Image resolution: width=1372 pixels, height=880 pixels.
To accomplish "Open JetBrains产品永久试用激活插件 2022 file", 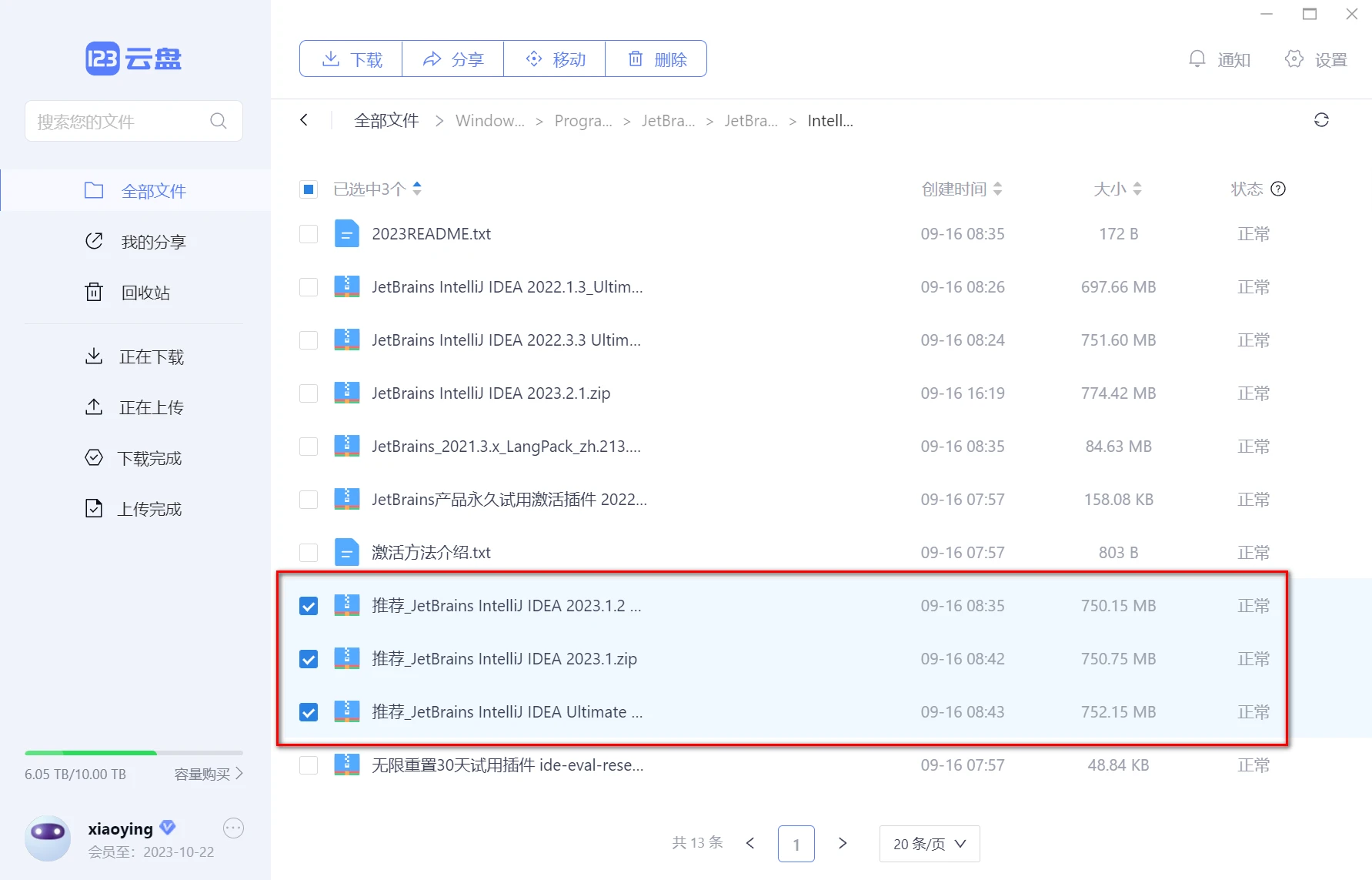I will (x=509, y=499).
